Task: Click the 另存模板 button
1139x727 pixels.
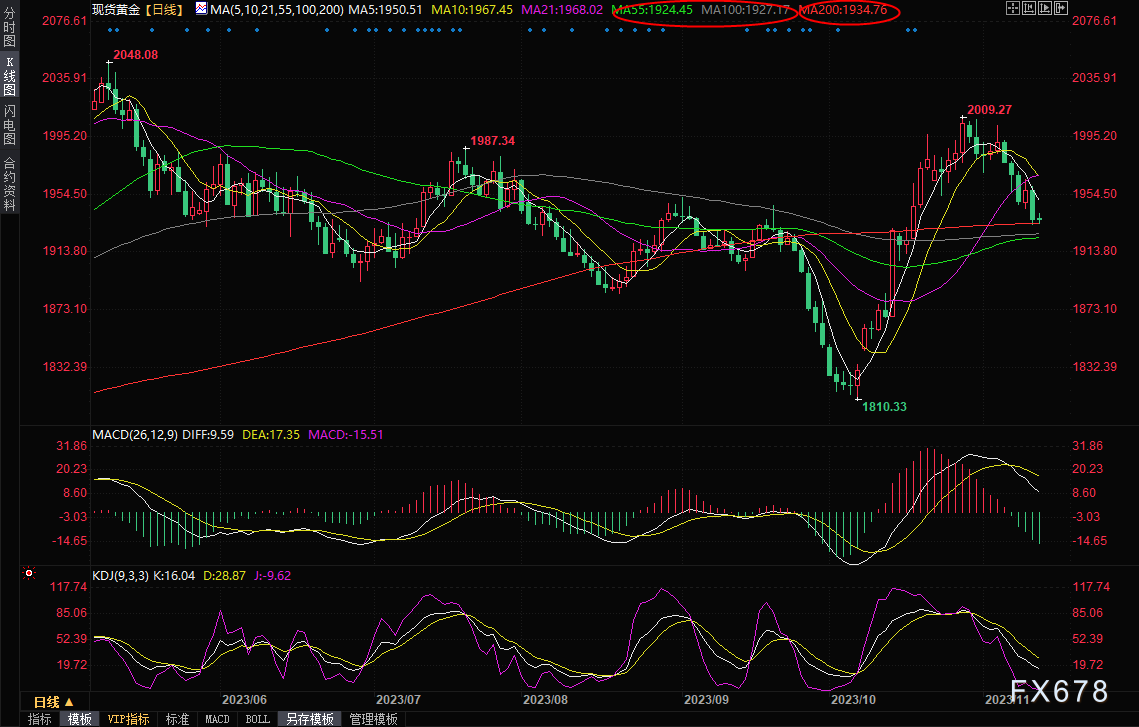Action: point(310,719)
